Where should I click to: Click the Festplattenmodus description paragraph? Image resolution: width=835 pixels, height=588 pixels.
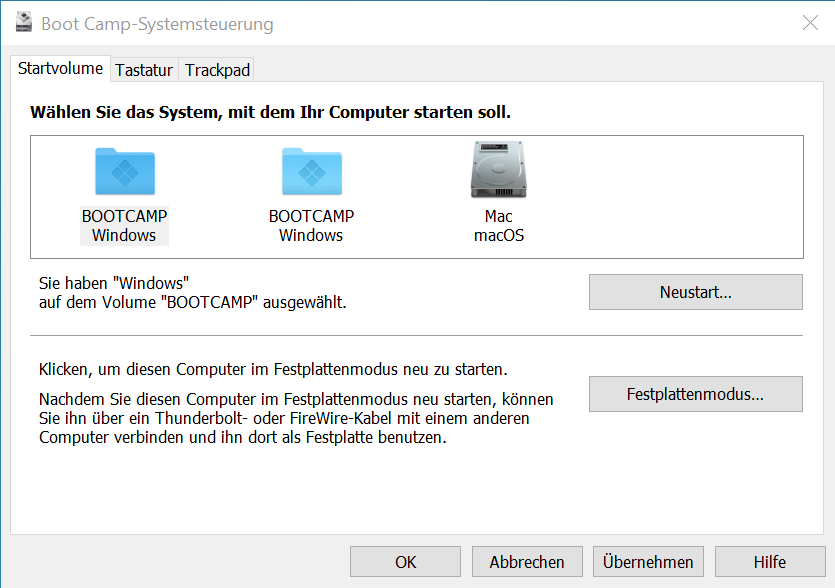[295, 418]
